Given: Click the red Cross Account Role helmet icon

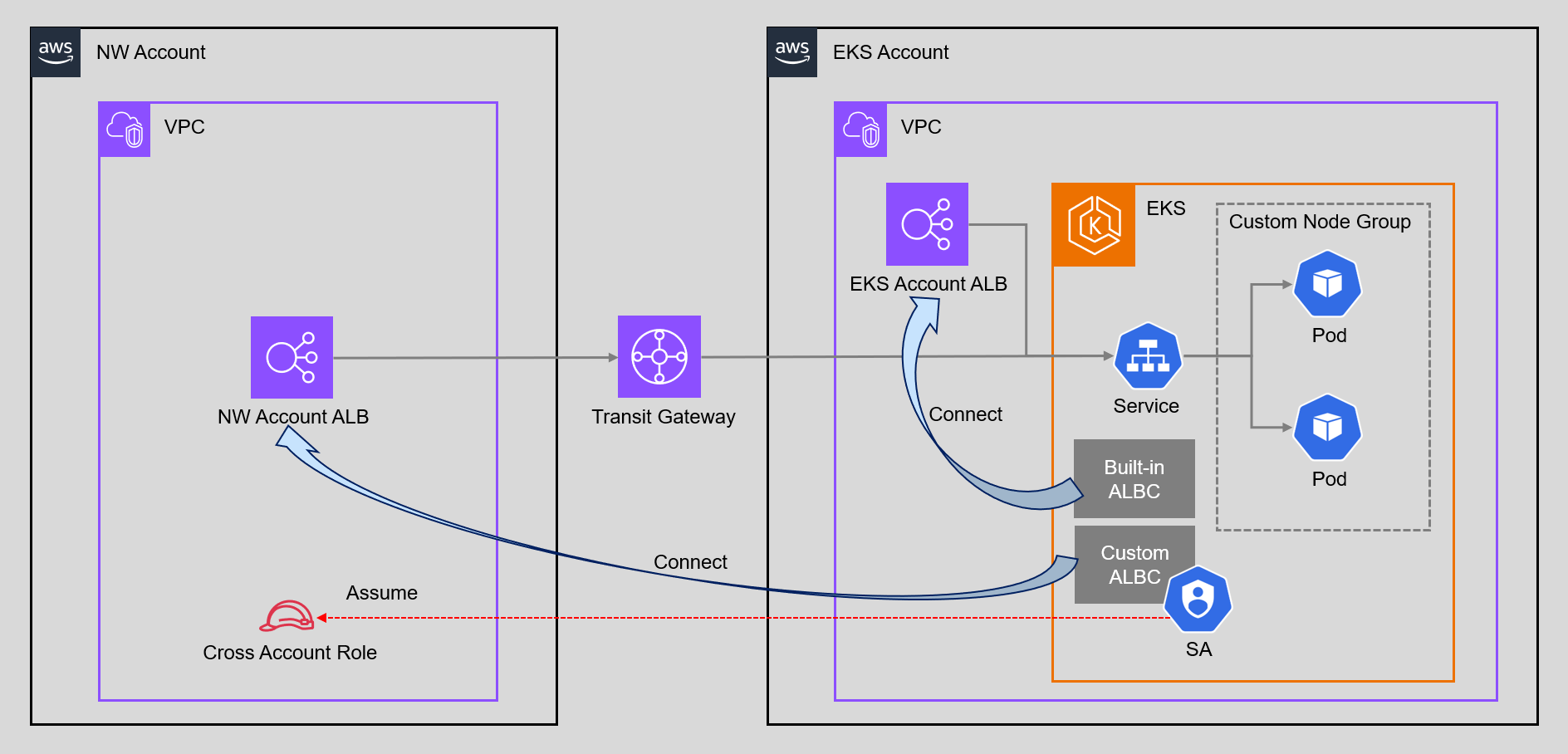Looking at the screenshot, I should pos(287,616).
